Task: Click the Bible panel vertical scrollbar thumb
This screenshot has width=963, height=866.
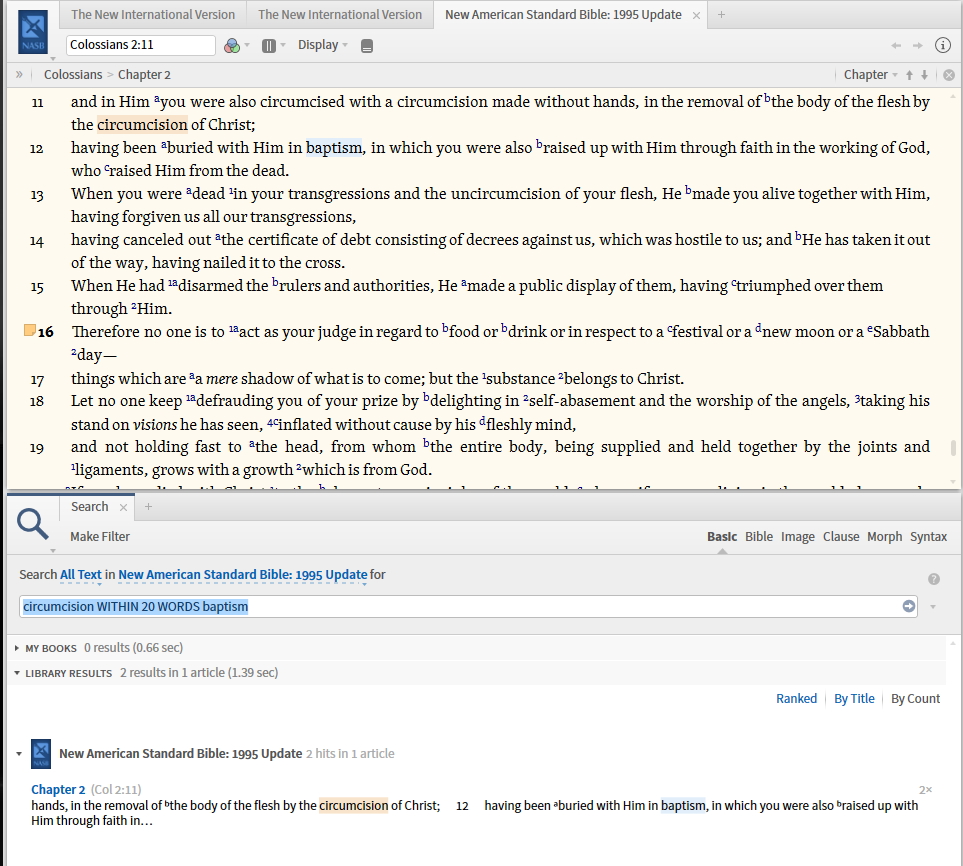Action: point(953,448)
